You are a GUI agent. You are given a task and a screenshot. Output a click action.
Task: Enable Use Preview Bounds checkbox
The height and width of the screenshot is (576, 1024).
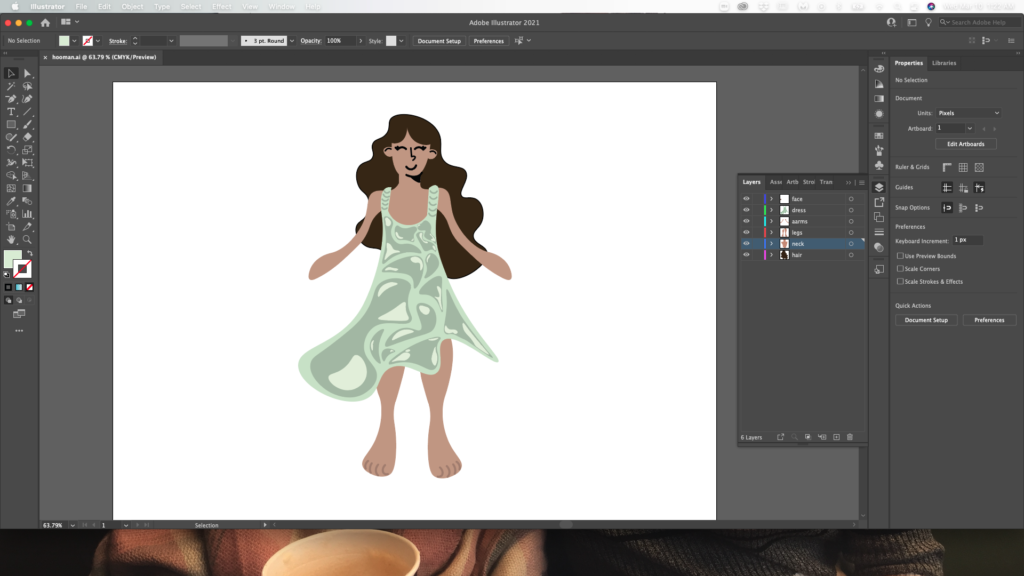[900, 256]
